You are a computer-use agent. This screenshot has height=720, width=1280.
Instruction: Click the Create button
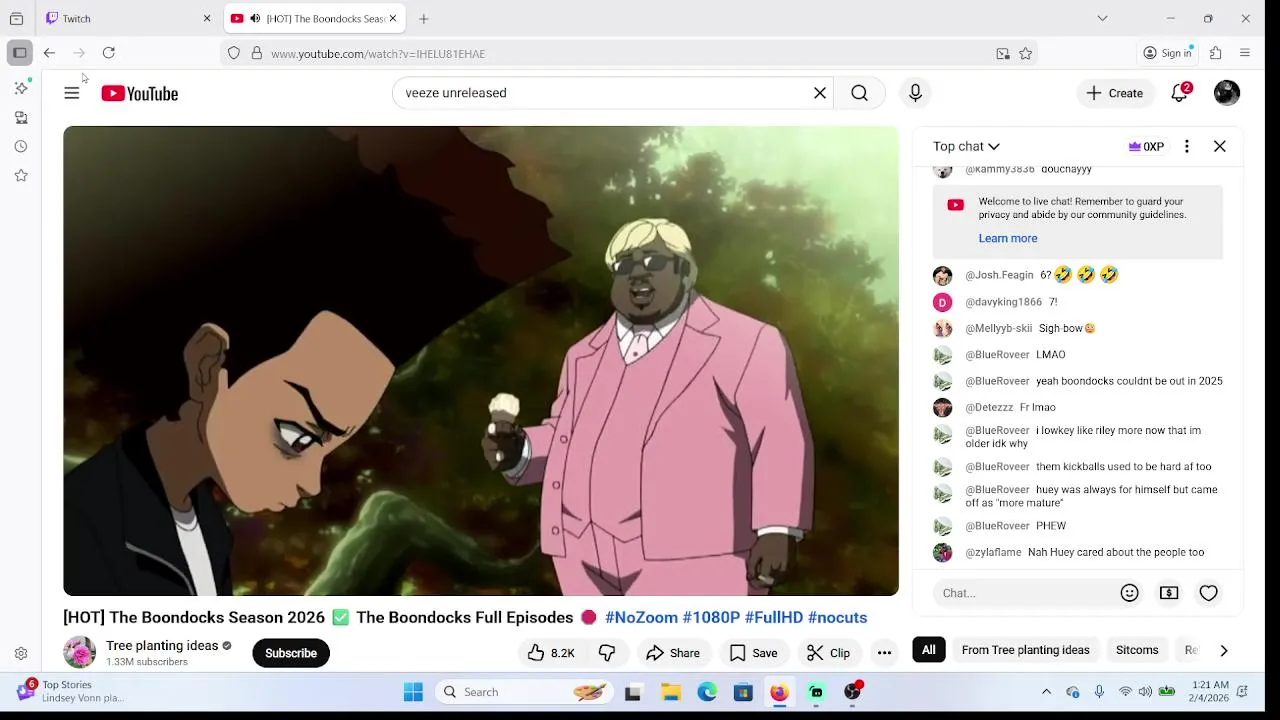tap(1115, 93)
